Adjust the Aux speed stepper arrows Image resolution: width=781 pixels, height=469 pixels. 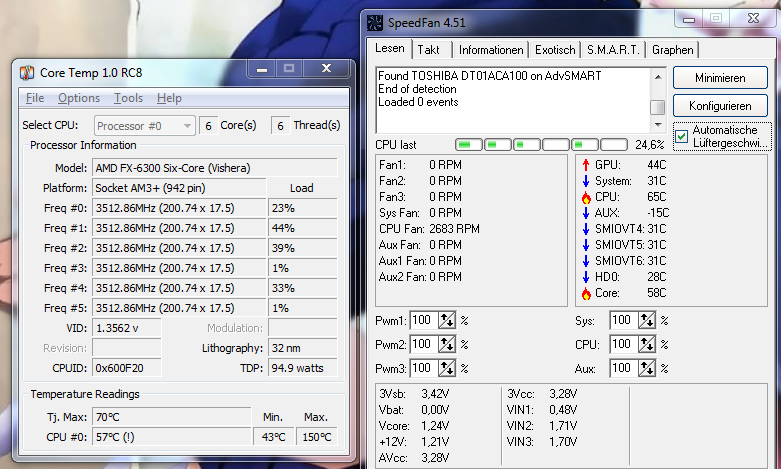pos(647,368)
